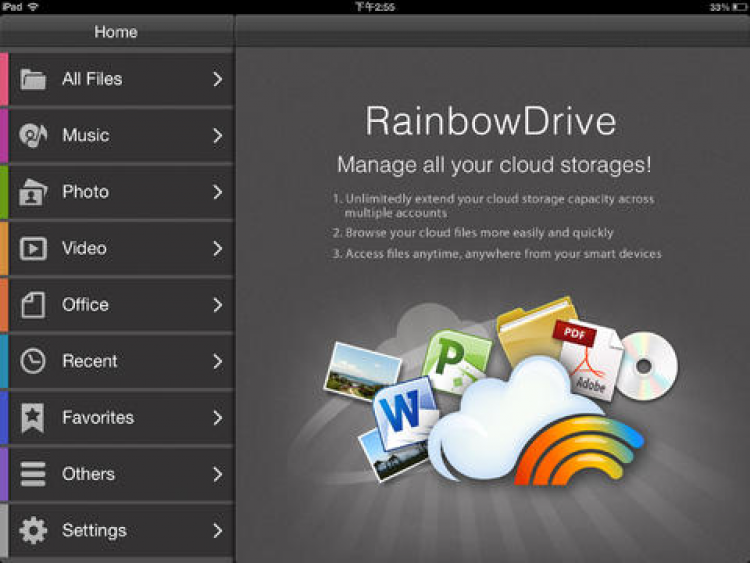Tap the lower tilted photo thumbnail
This screenshot has height=563, width=750.
coord(392,457)
